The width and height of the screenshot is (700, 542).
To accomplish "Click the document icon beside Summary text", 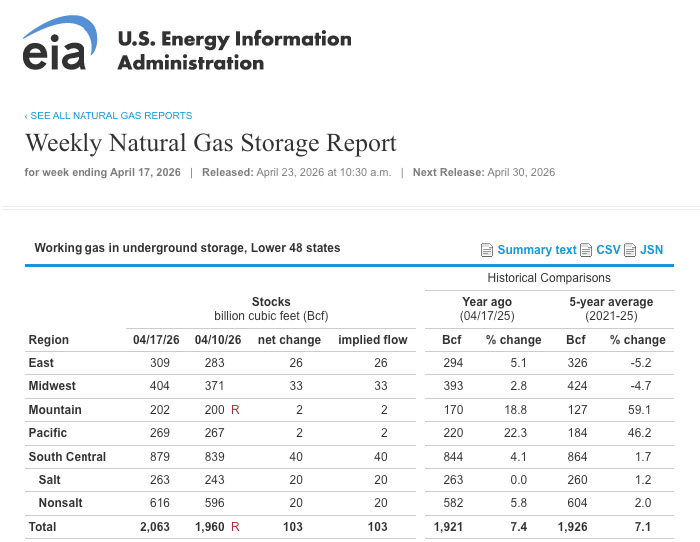I will [487, 250].
